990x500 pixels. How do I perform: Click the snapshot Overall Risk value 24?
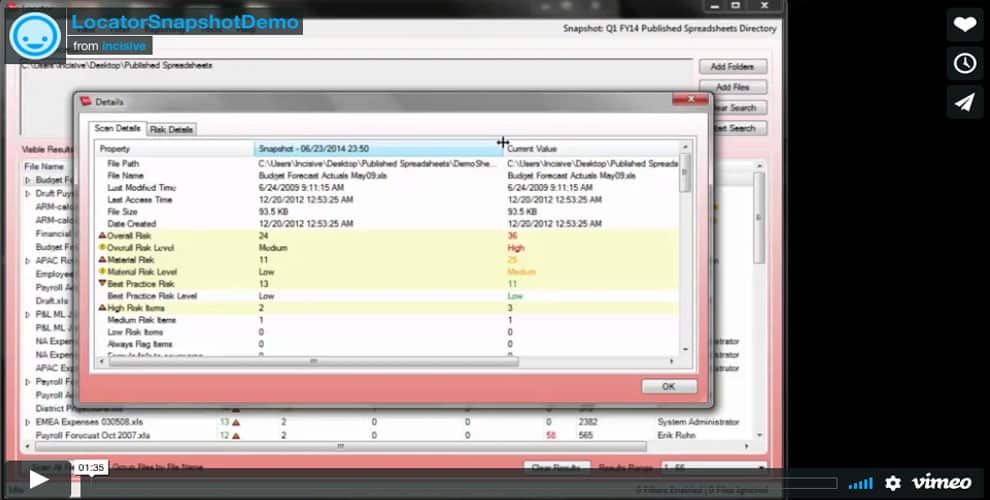263,235
